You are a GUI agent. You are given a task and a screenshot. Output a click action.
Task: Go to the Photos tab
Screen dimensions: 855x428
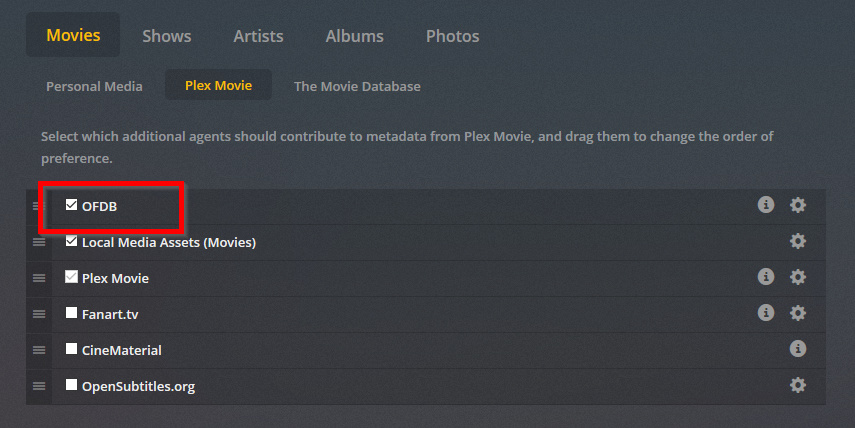coord(452,36)
